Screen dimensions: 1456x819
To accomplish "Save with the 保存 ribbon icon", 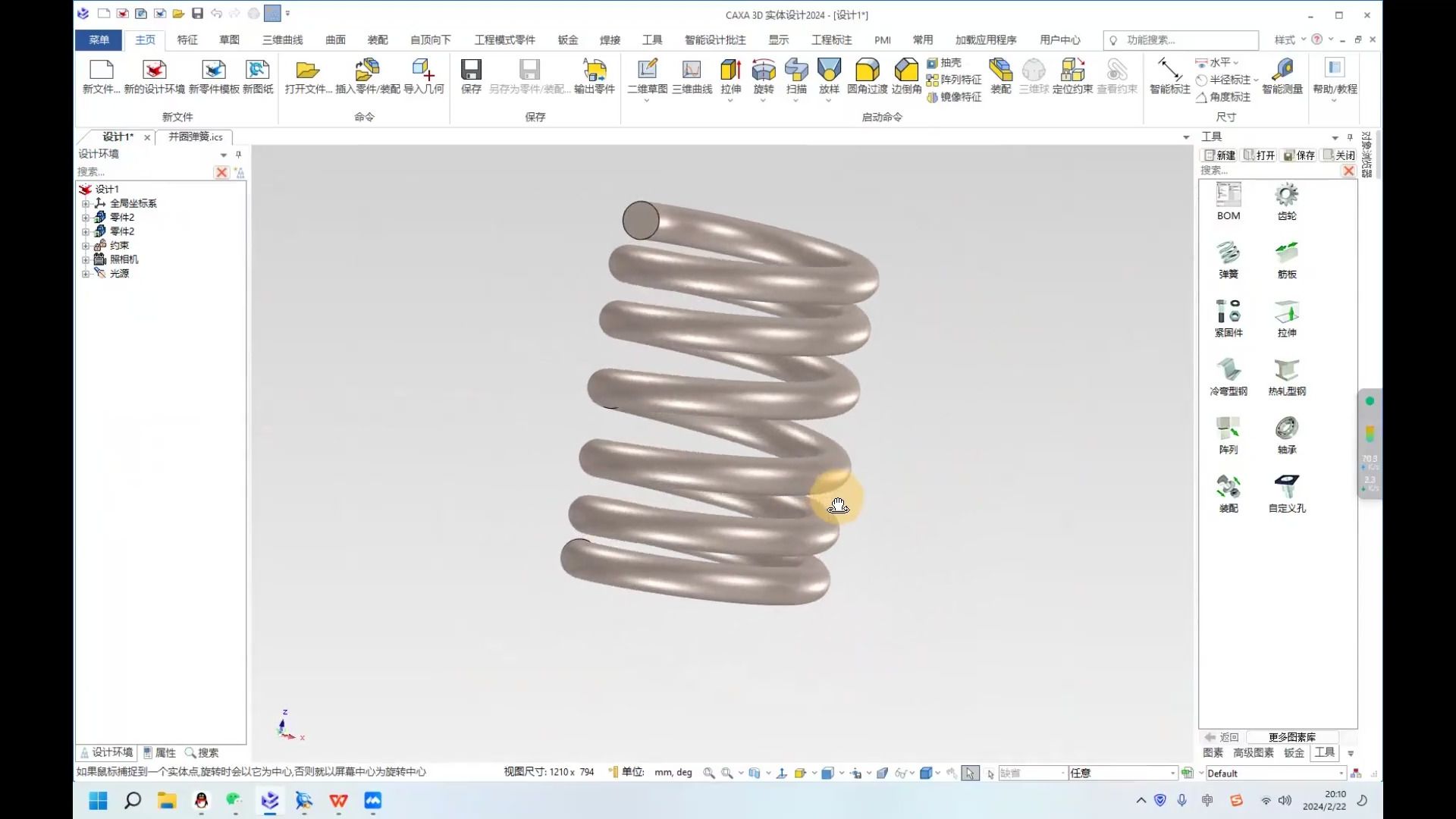I will [x=471, y=77].
